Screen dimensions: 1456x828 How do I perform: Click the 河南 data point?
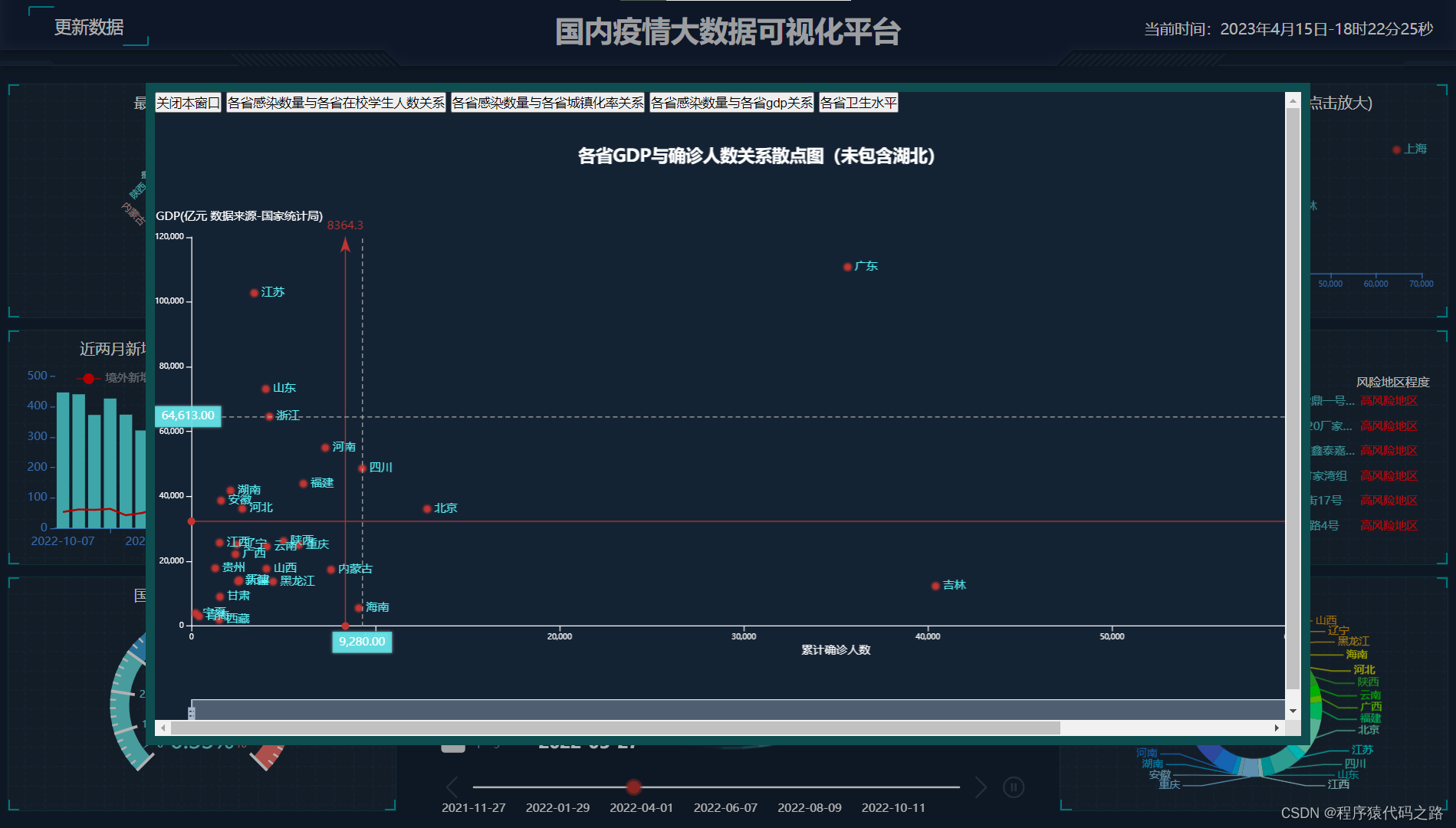(325, 448)
